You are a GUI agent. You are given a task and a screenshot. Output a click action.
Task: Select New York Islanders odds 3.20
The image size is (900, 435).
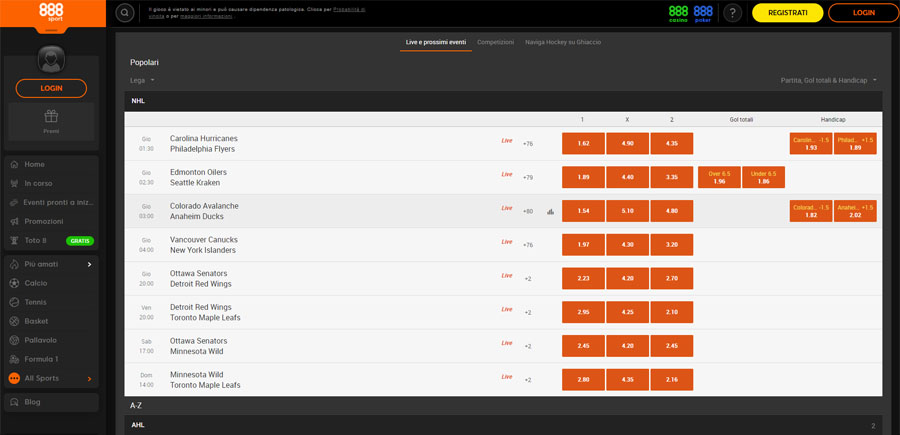click(672, 244)
